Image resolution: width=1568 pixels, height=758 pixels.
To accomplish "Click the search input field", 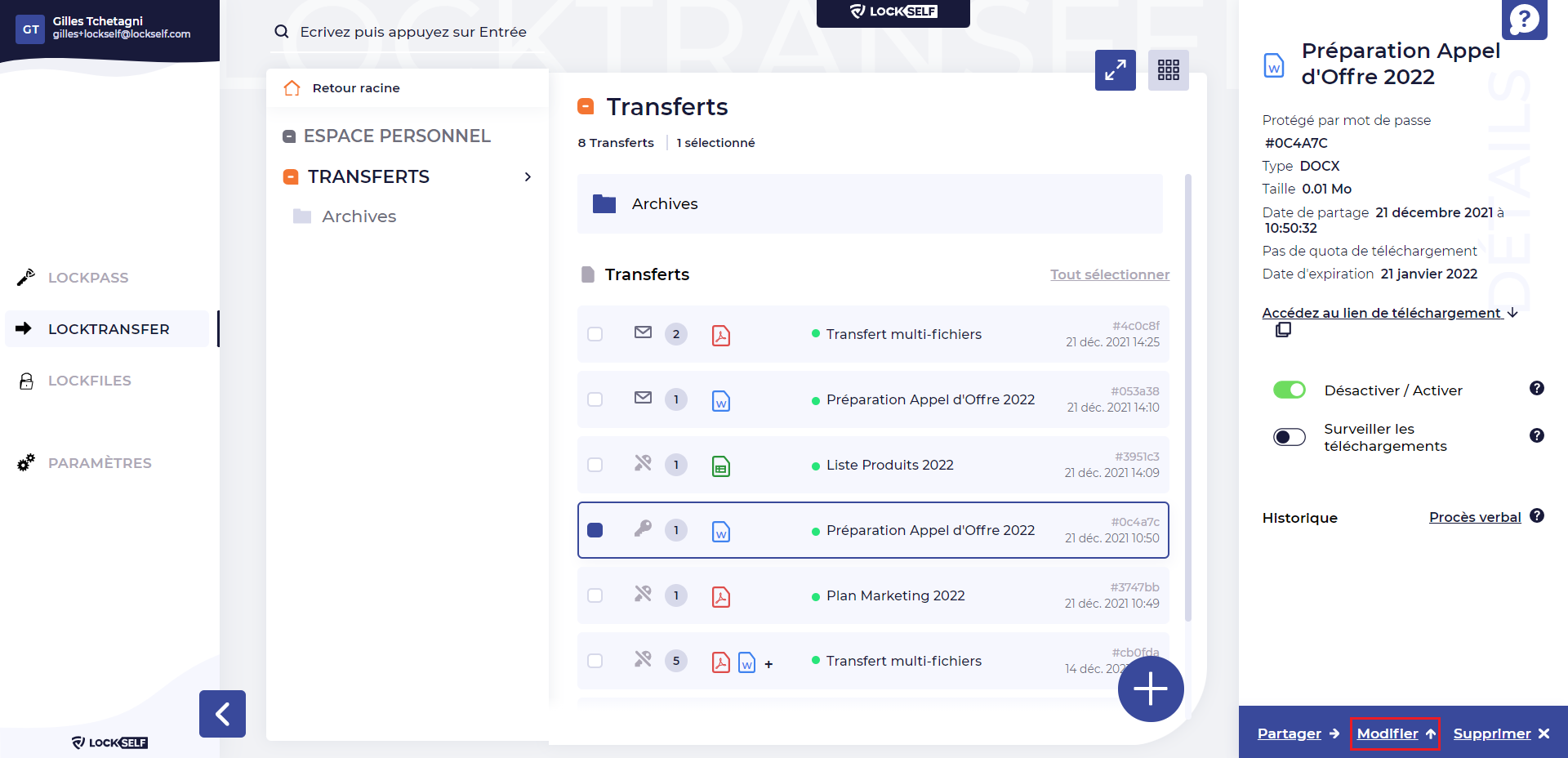I will point(412,32).
